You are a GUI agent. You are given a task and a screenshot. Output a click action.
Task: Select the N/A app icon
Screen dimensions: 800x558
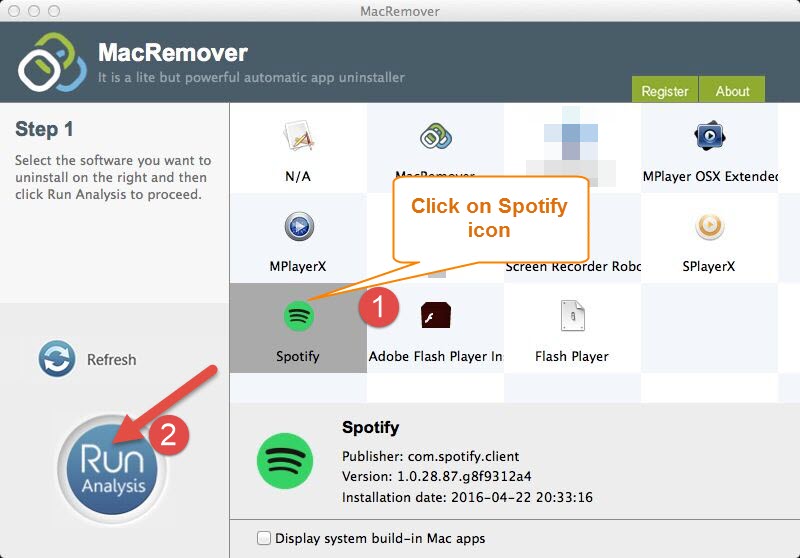point(298,136)
